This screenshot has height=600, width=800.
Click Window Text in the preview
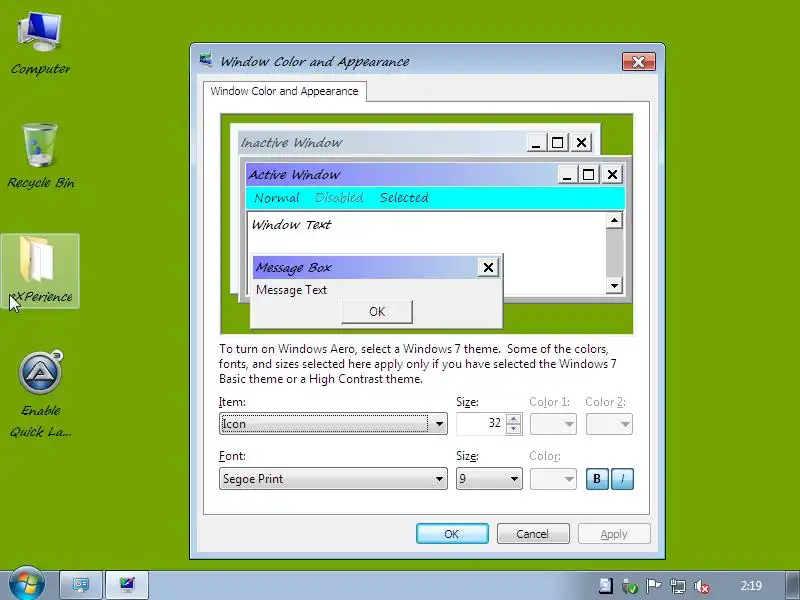point(291,224)
